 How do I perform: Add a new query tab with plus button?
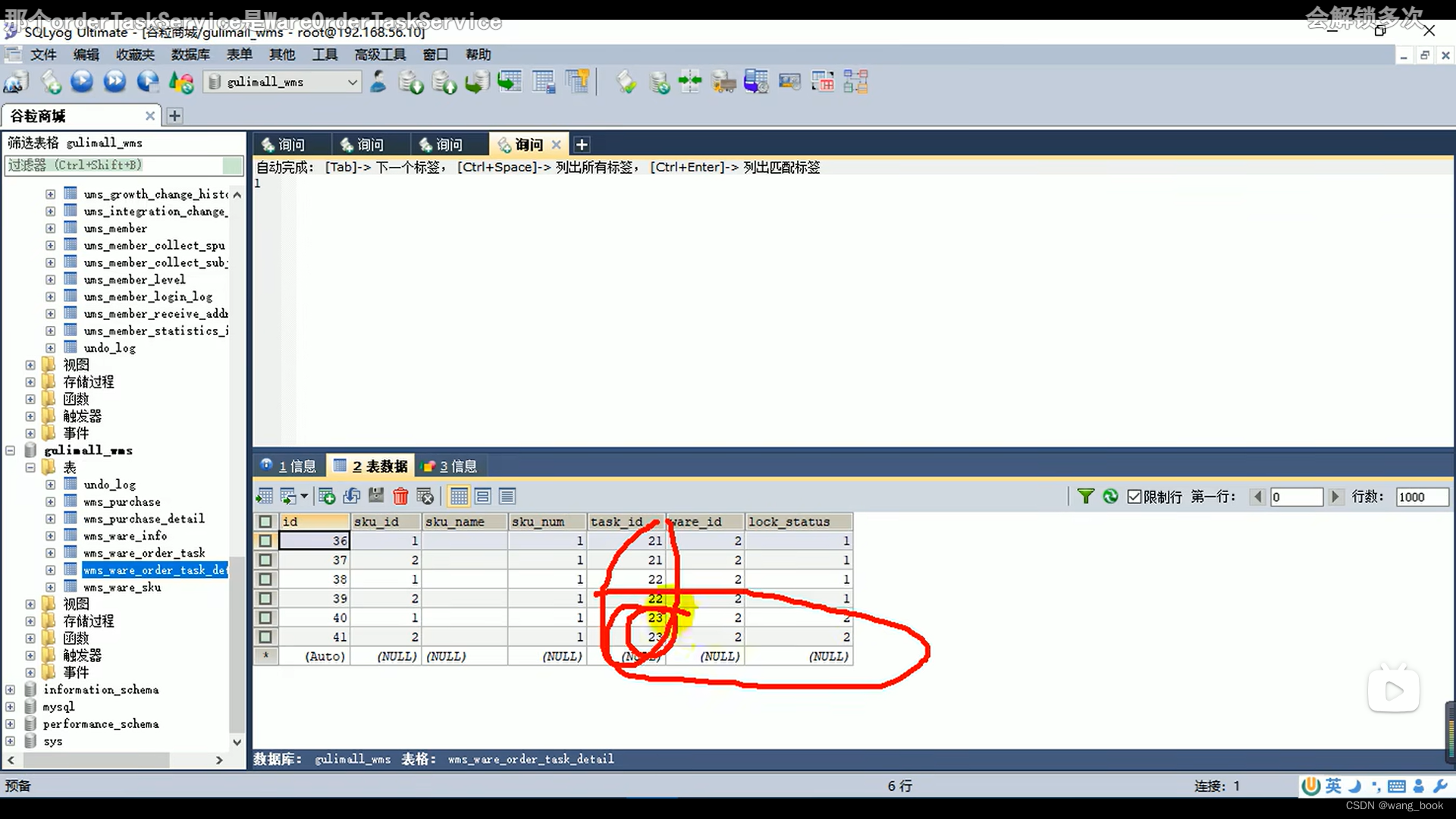pos(582,144)
